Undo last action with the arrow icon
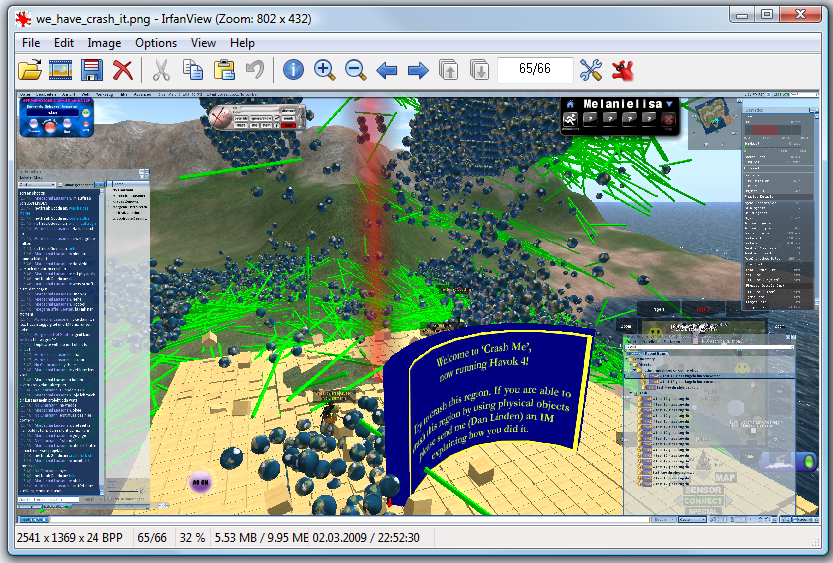 (x=256, y=70)
